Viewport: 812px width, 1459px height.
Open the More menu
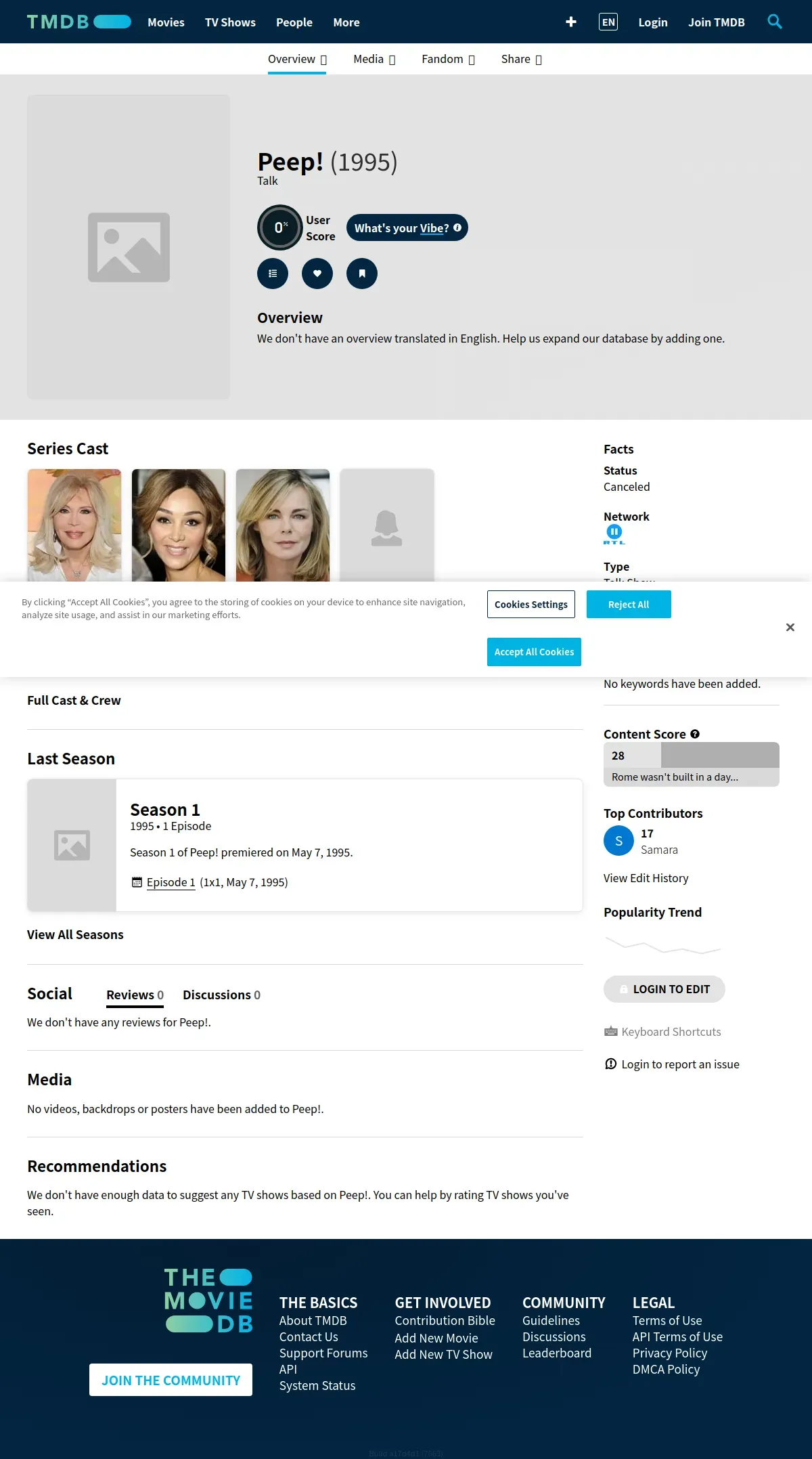[x=346, y=22]
